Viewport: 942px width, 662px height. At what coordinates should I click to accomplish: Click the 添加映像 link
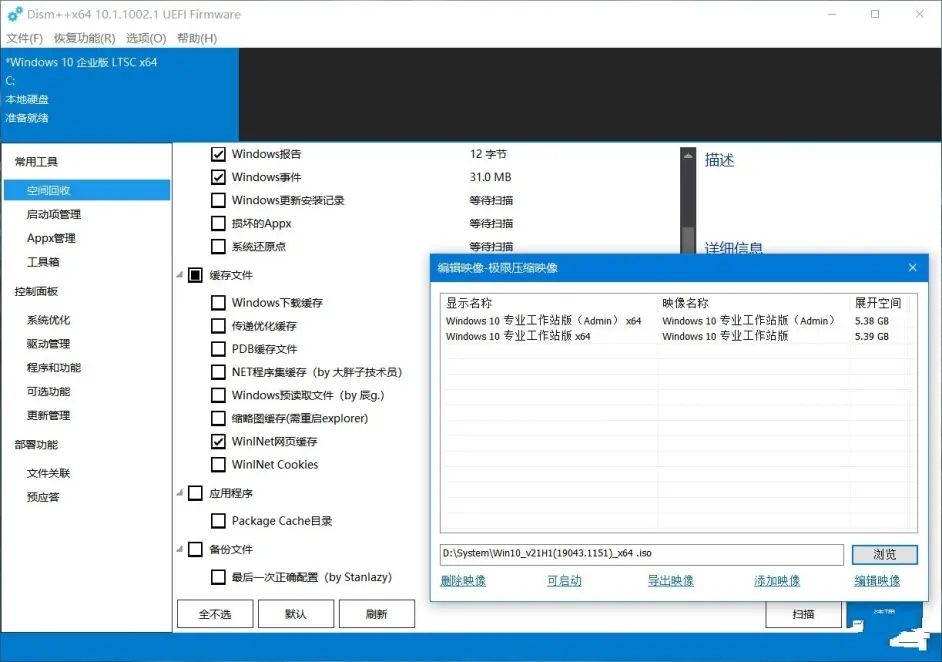(777, 581)
